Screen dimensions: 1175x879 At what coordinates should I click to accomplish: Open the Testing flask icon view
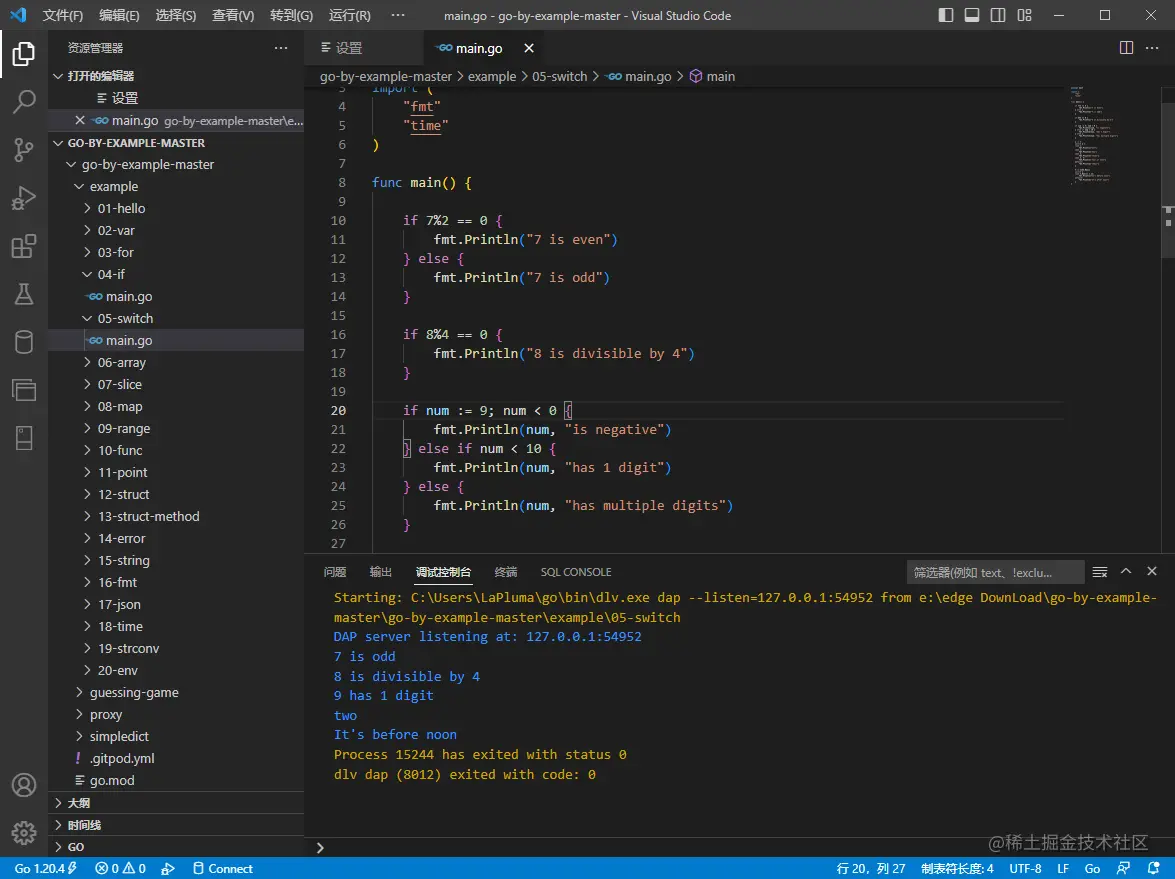click(24, 294)
